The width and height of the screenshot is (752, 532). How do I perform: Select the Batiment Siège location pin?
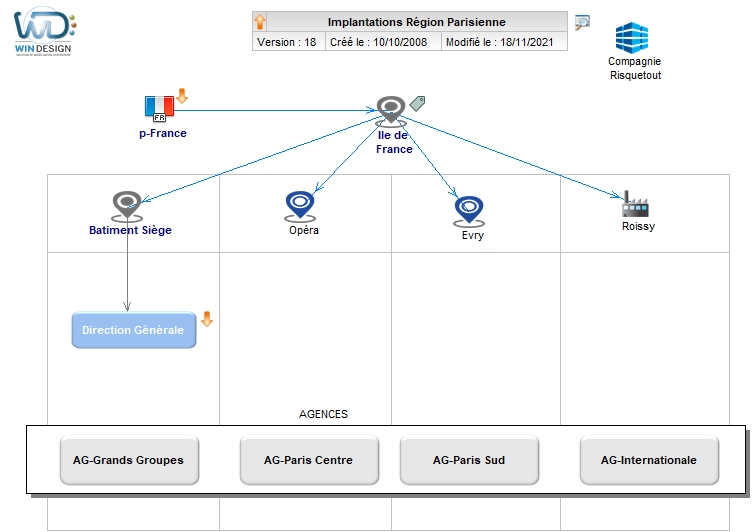point(127,206)
